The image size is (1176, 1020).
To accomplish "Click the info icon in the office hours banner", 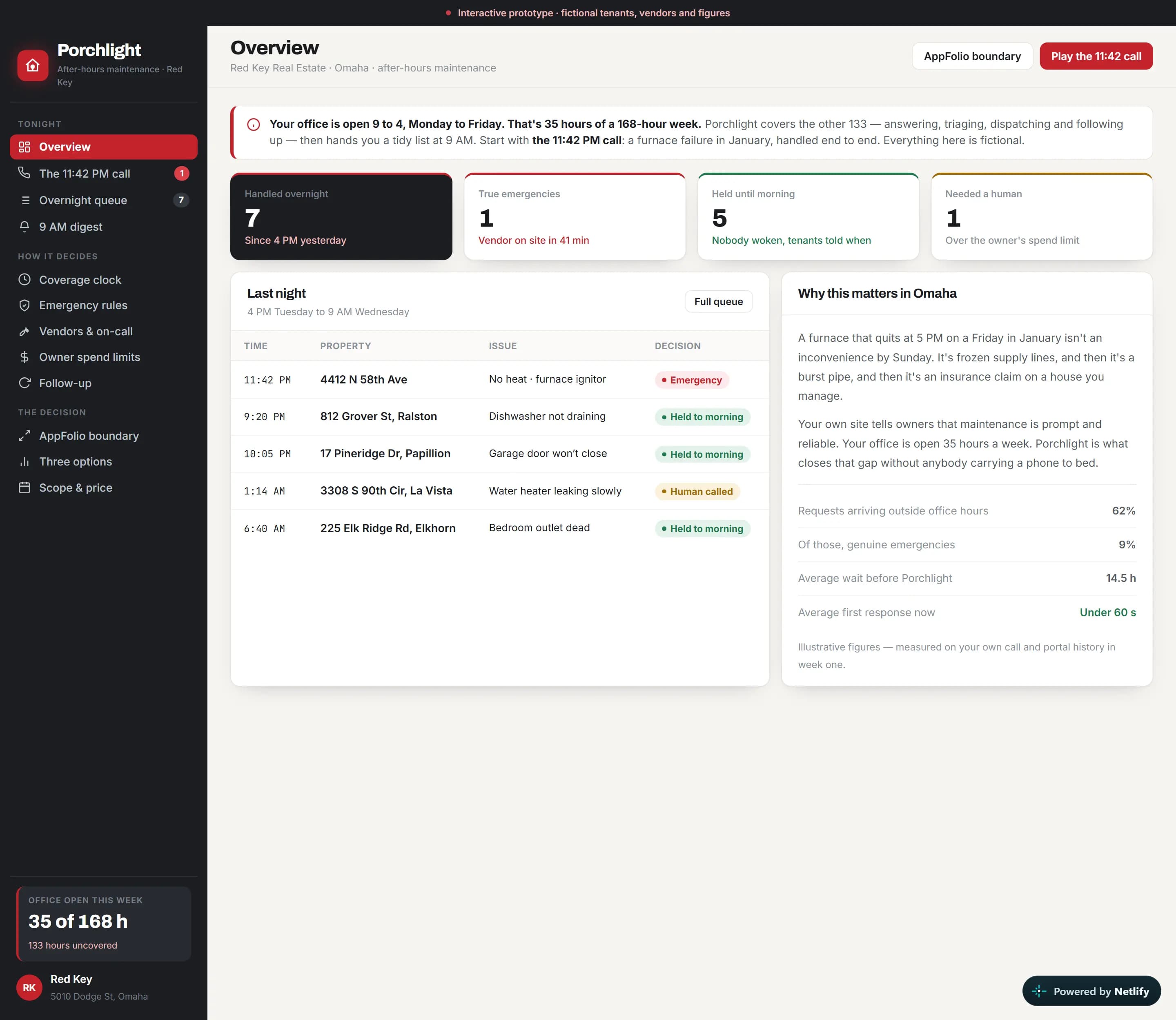I will (254, 125).
